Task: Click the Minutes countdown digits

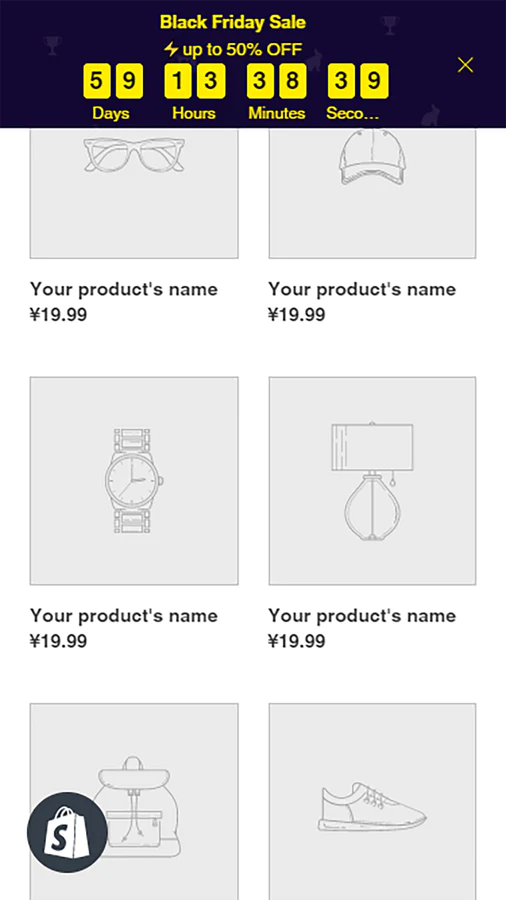Action: (277, 81)
